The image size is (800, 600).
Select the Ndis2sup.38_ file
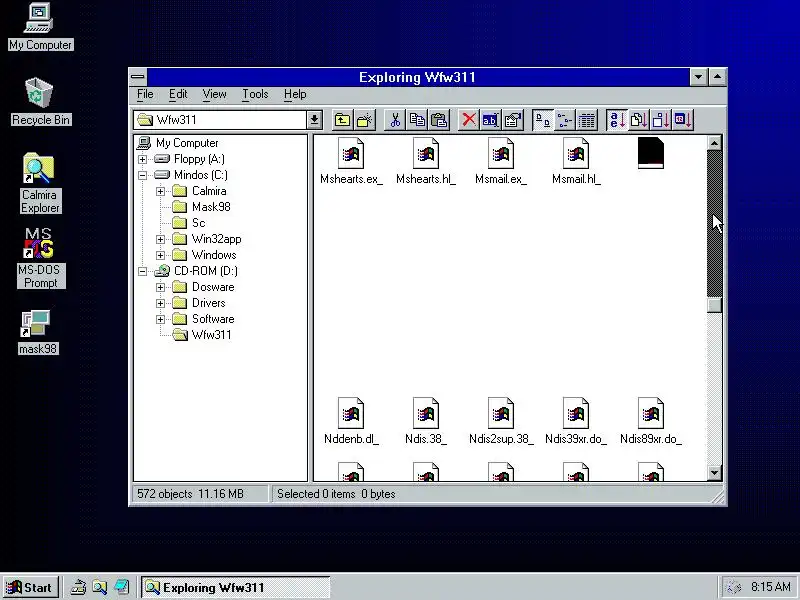(x=501, y=421)
